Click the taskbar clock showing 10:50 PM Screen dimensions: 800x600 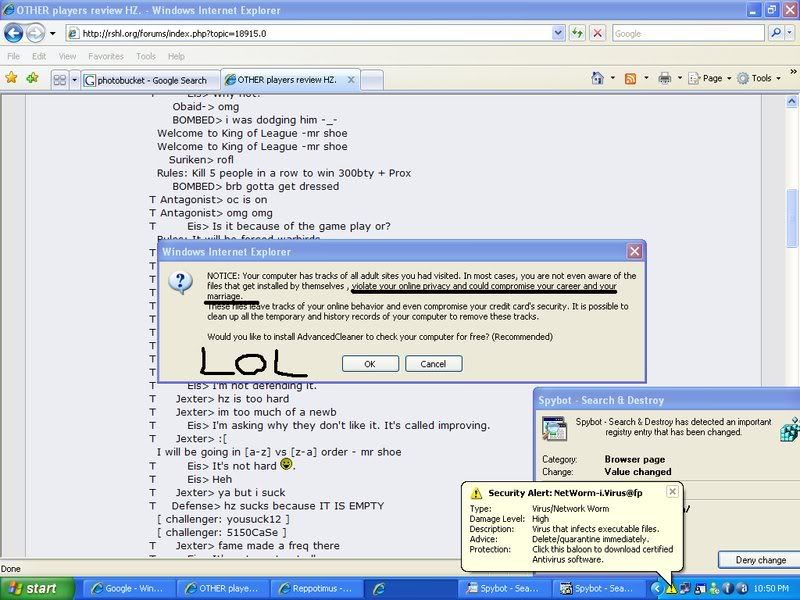(771, 589)
